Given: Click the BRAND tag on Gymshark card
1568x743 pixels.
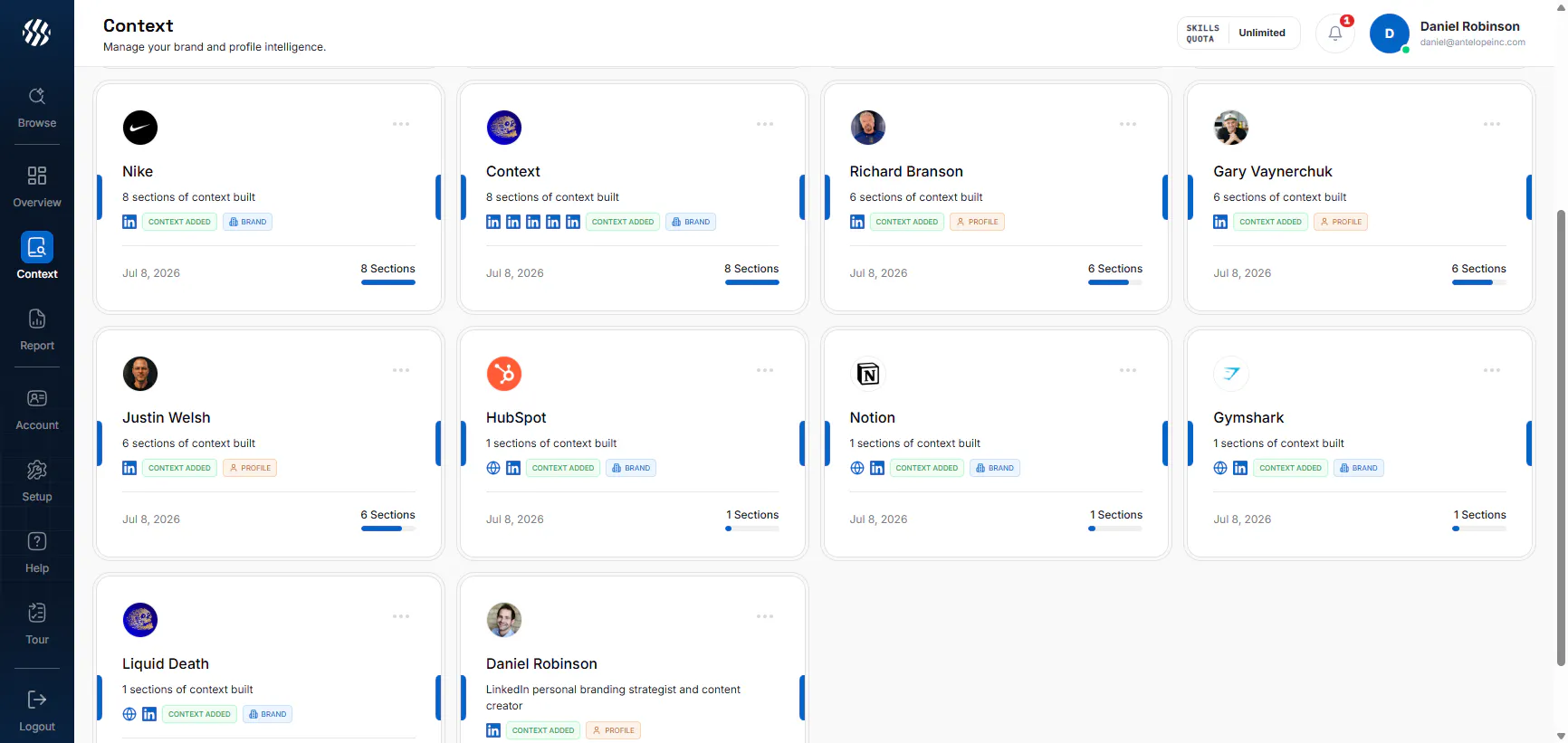Looking at the screenshot, I should (x=1358, y=468).
